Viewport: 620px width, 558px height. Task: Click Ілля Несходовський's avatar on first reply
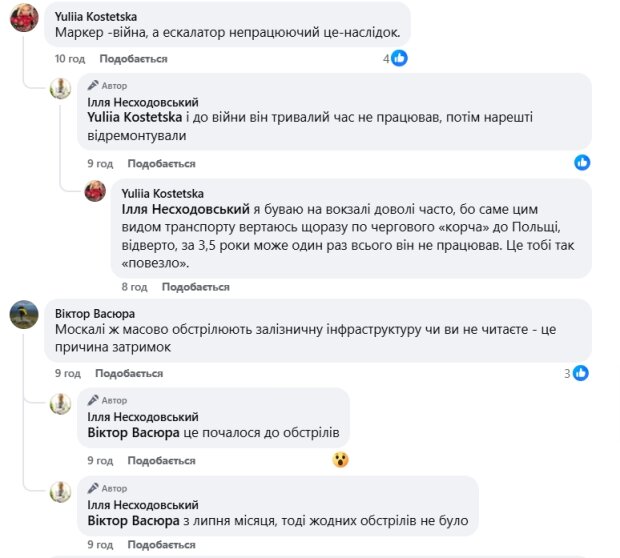click(61, 88)
